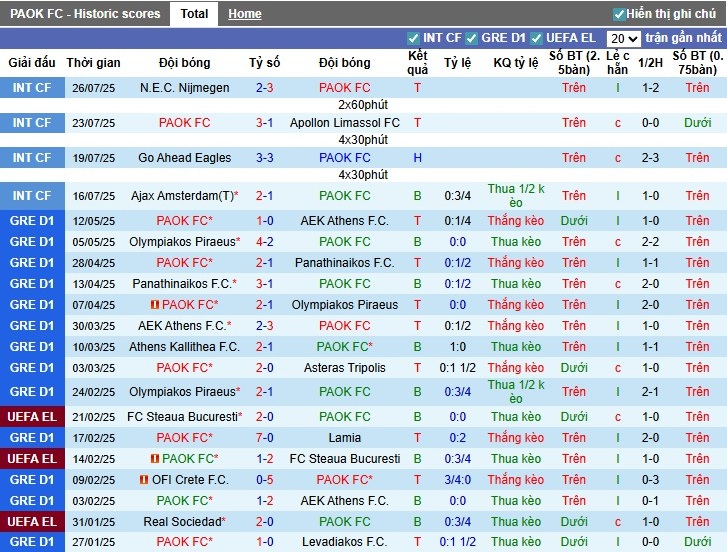Click Olympiakos Piraeus opponent on 07/04/25 row
Viewport: 727px width, 552px height.
344,305
